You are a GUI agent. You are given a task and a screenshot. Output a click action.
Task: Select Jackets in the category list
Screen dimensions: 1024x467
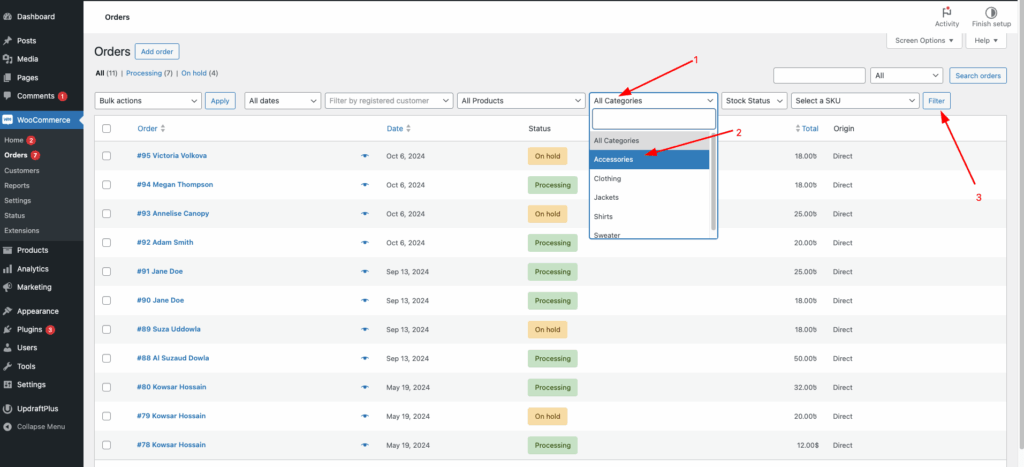[x=649, y=197]
